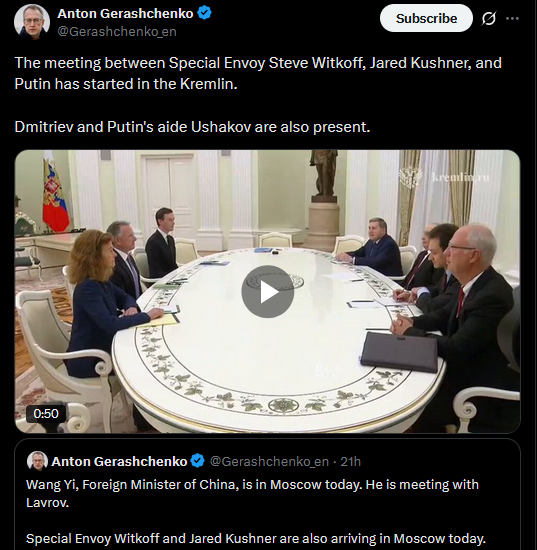Select the Russian flag area of the video thumbnail

pos(55,195)
